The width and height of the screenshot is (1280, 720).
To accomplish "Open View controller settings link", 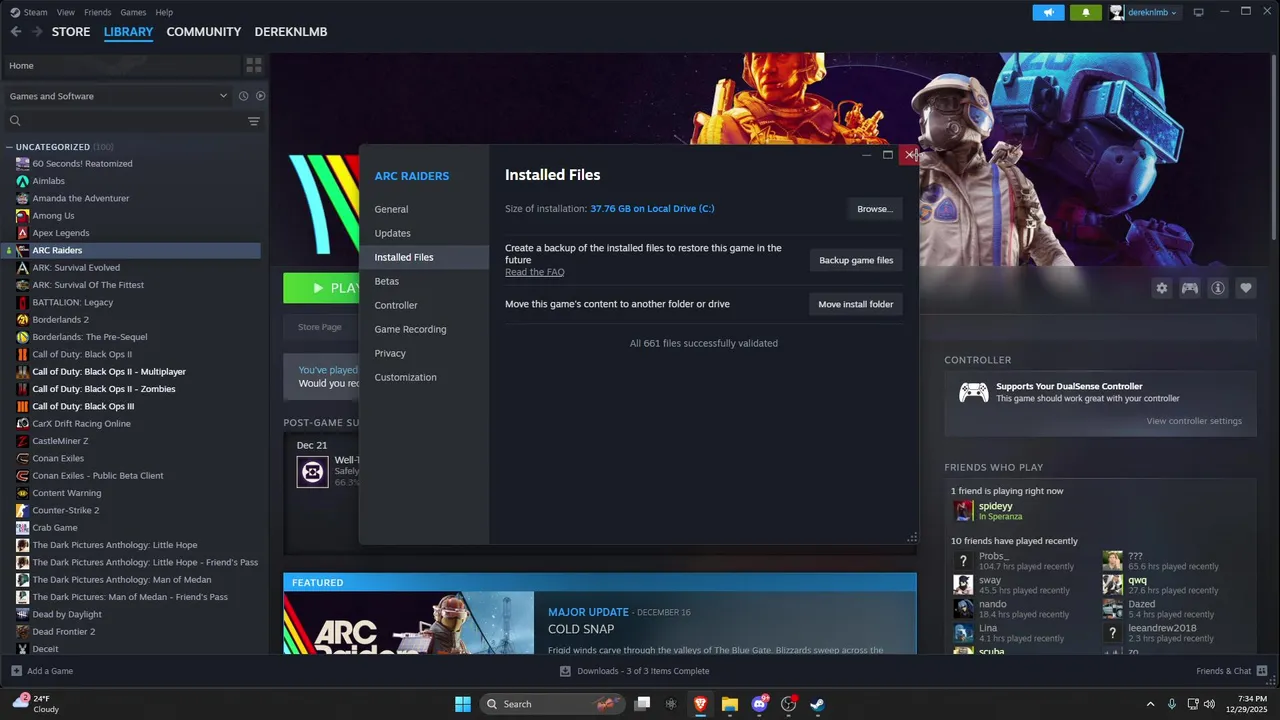I will click(x=1194, y=421).
